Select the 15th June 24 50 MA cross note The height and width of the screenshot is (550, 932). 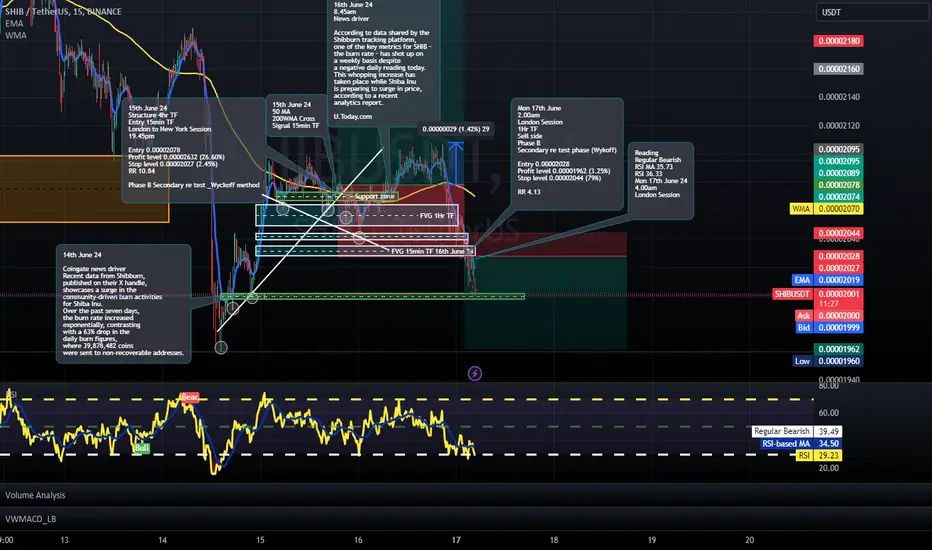296,115
